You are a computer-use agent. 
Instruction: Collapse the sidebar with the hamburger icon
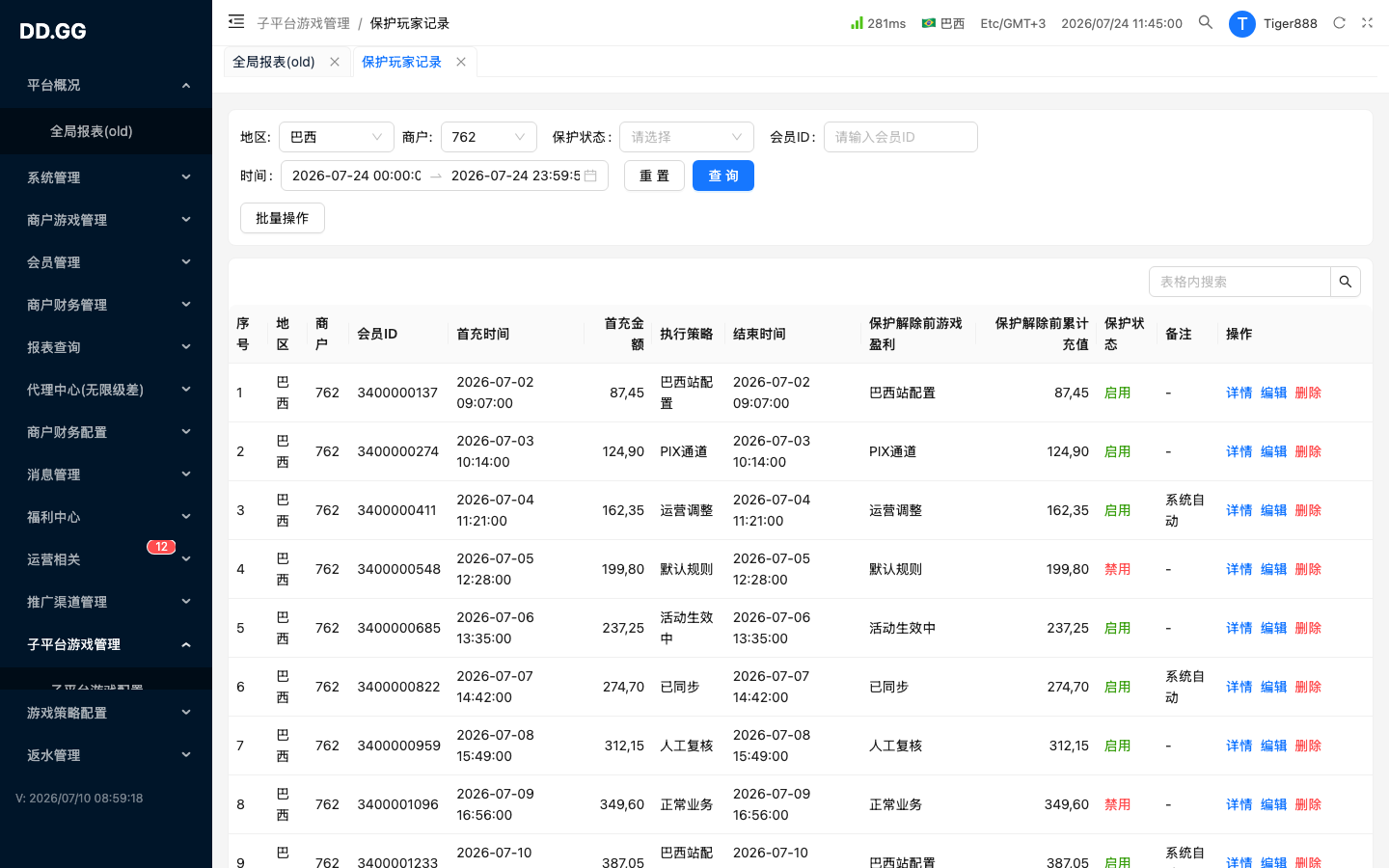coord(236,21)
